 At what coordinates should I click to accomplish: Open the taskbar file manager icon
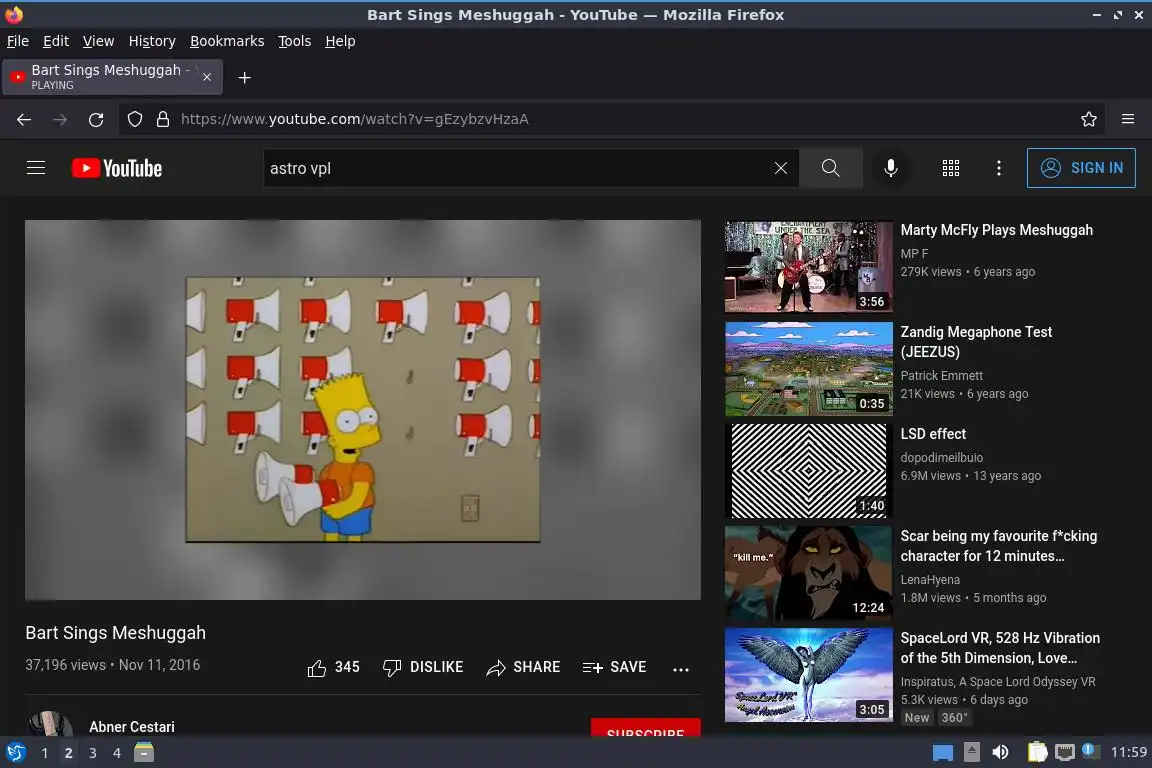pos(144,753)
